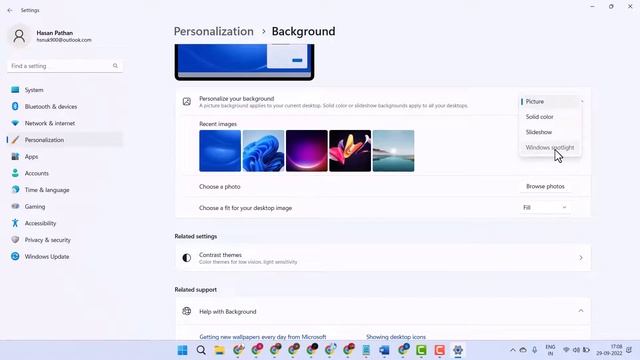Click the Personalize your background picture icon
The height and width of the screenshot is (360, 640).
point(187,102)
